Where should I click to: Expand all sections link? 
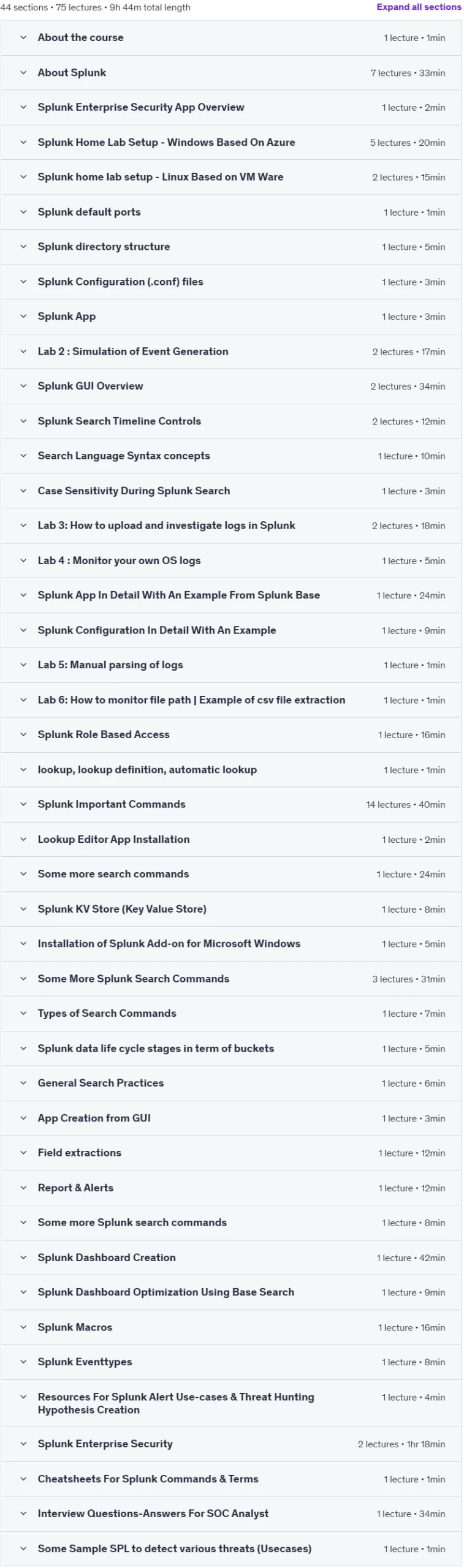[x=419, y=7]
